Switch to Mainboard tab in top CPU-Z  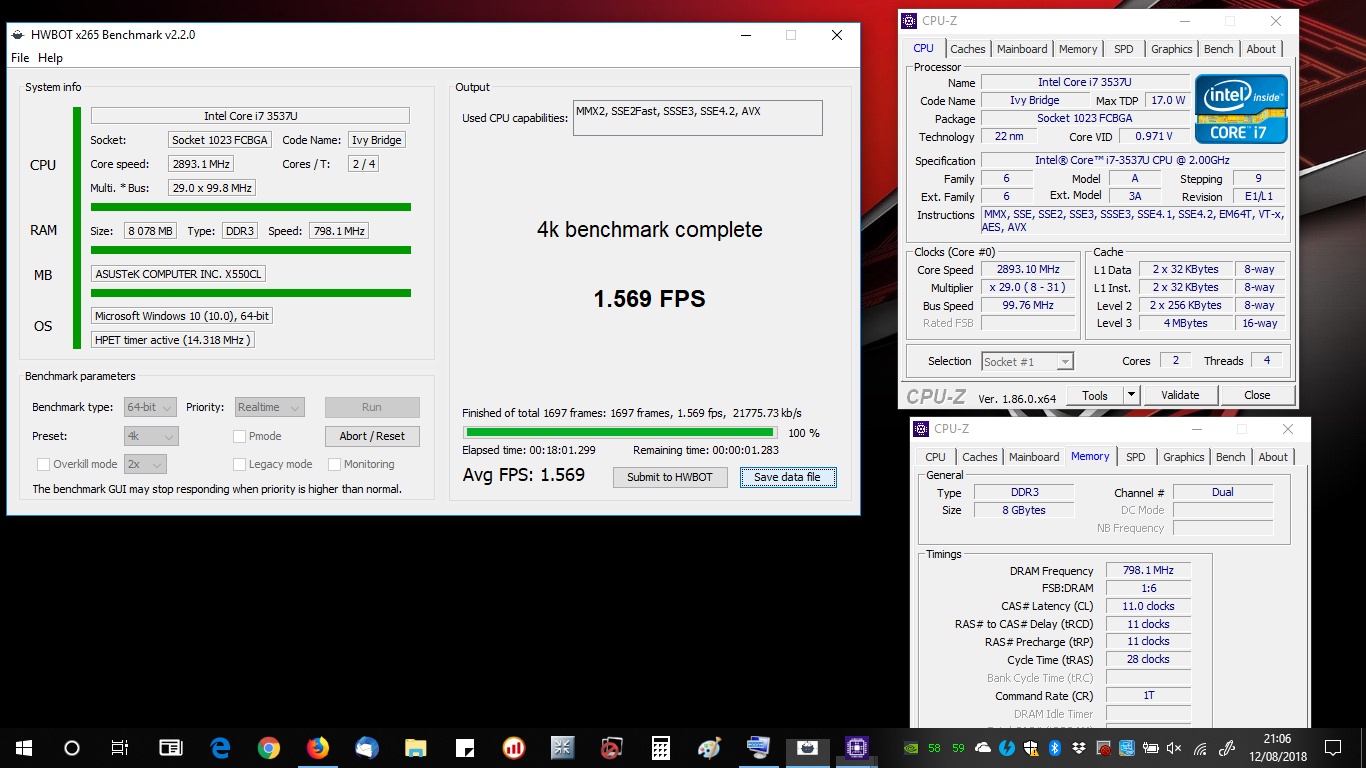click(x=1022, y=49)
